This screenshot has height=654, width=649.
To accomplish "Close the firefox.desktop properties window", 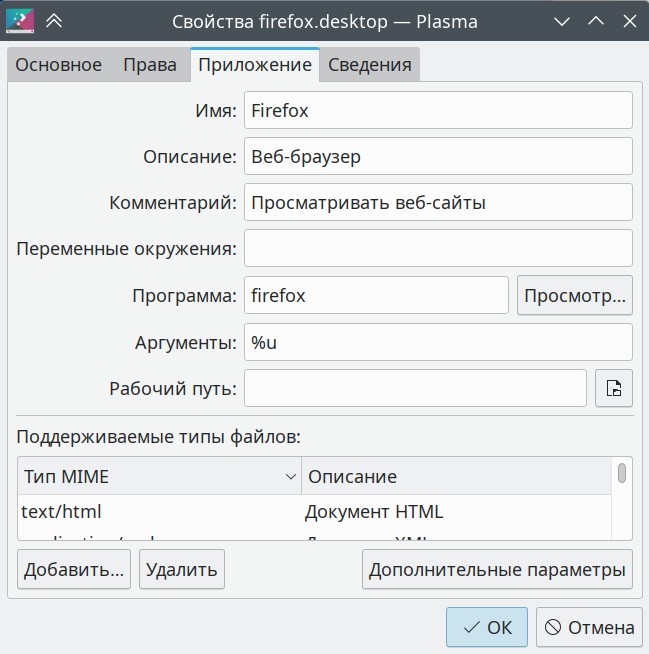I will [629, 21].
